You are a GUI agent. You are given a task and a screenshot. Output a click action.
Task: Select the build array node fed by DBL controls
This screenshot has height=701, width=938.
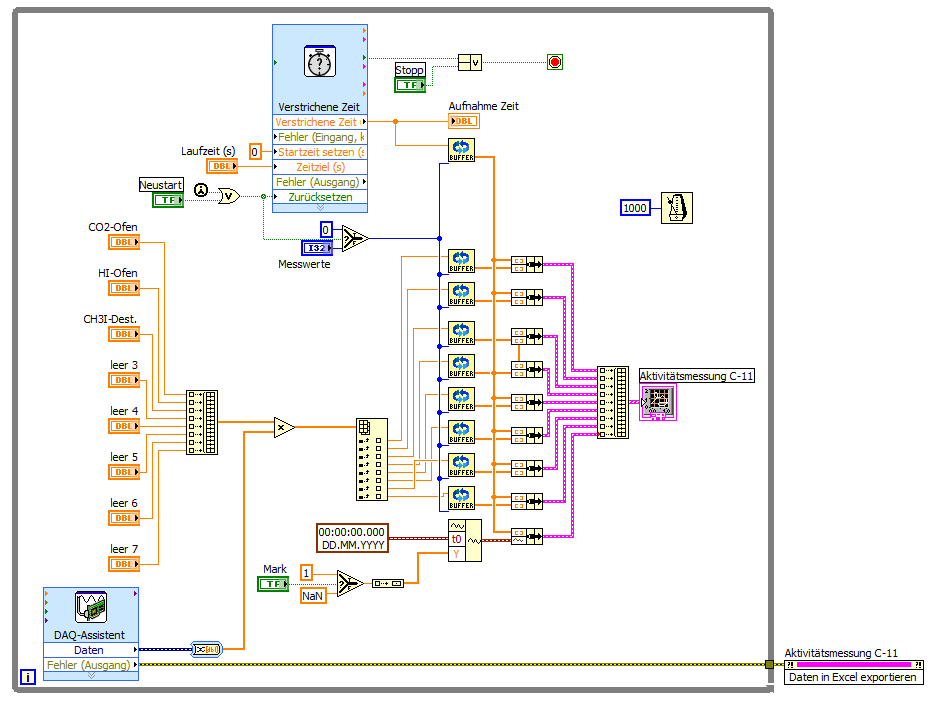[x=202, y=422]
